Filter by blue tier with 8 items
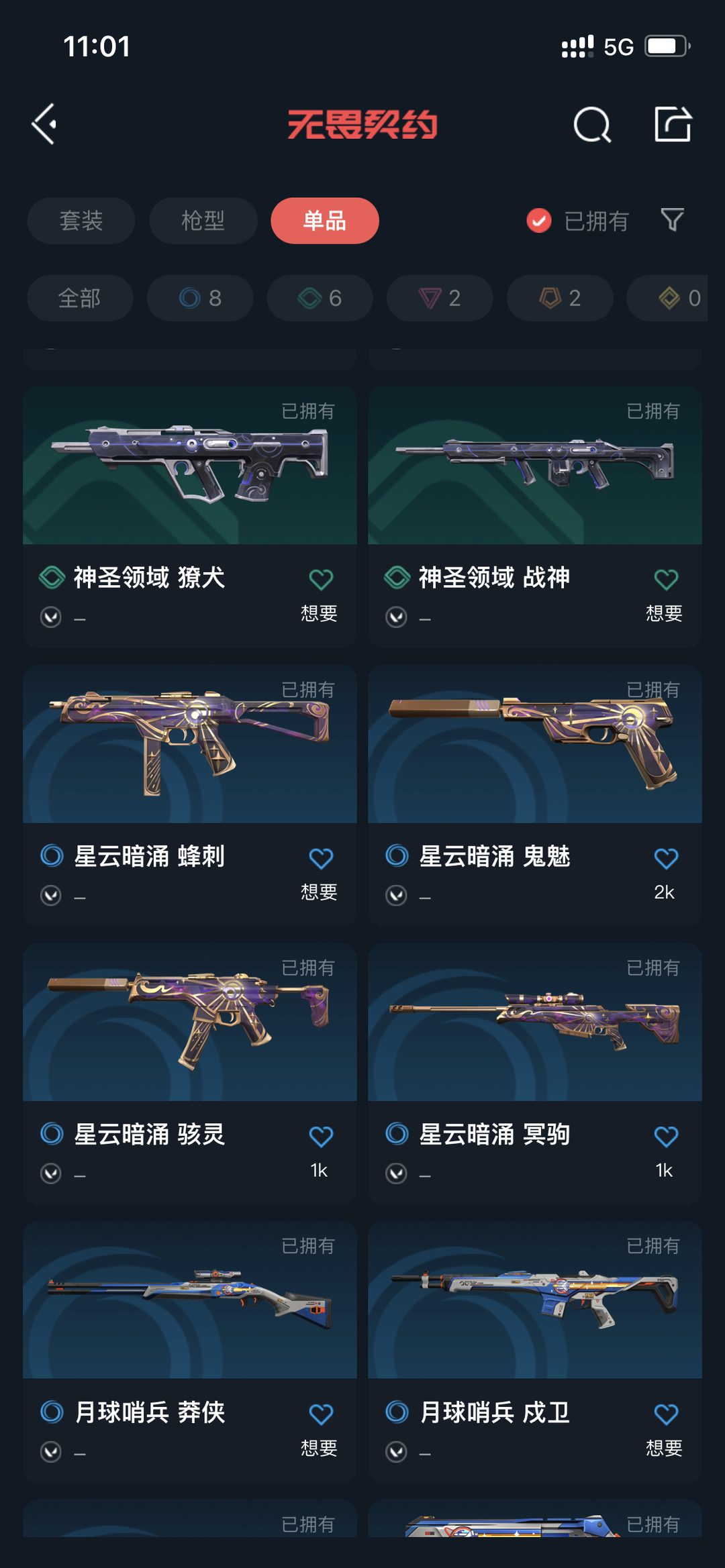Image resolution: width=725 pixels, height=1568 pixels. 200,298
